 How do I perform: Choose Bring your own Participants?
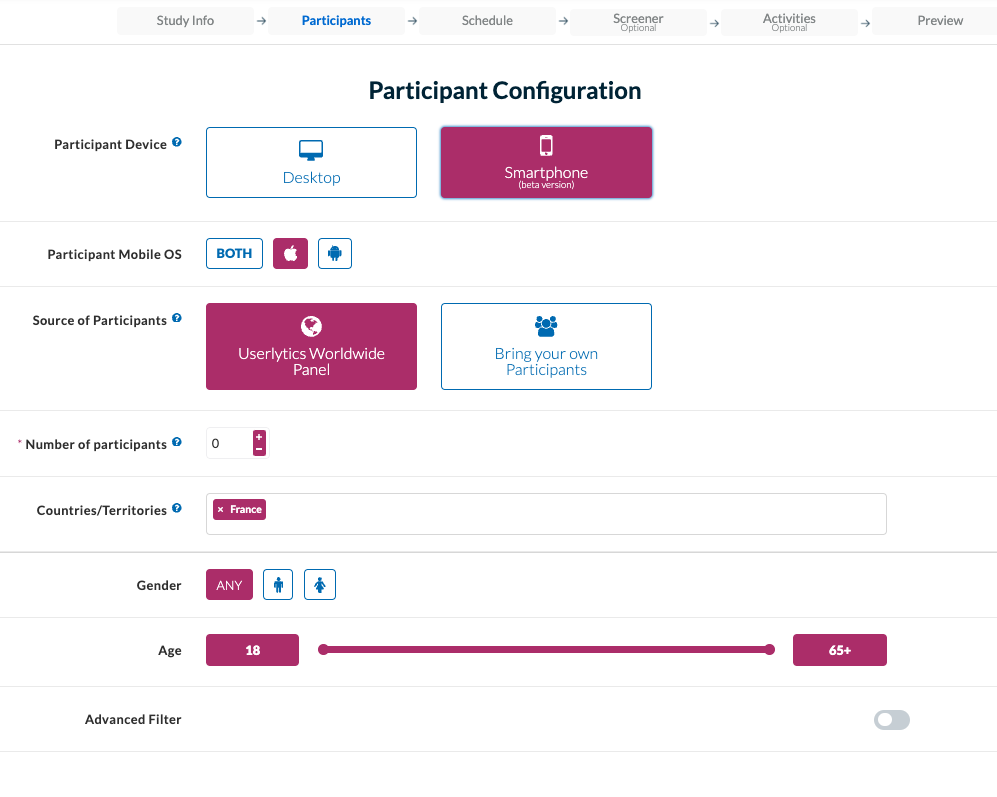(546, 361)
